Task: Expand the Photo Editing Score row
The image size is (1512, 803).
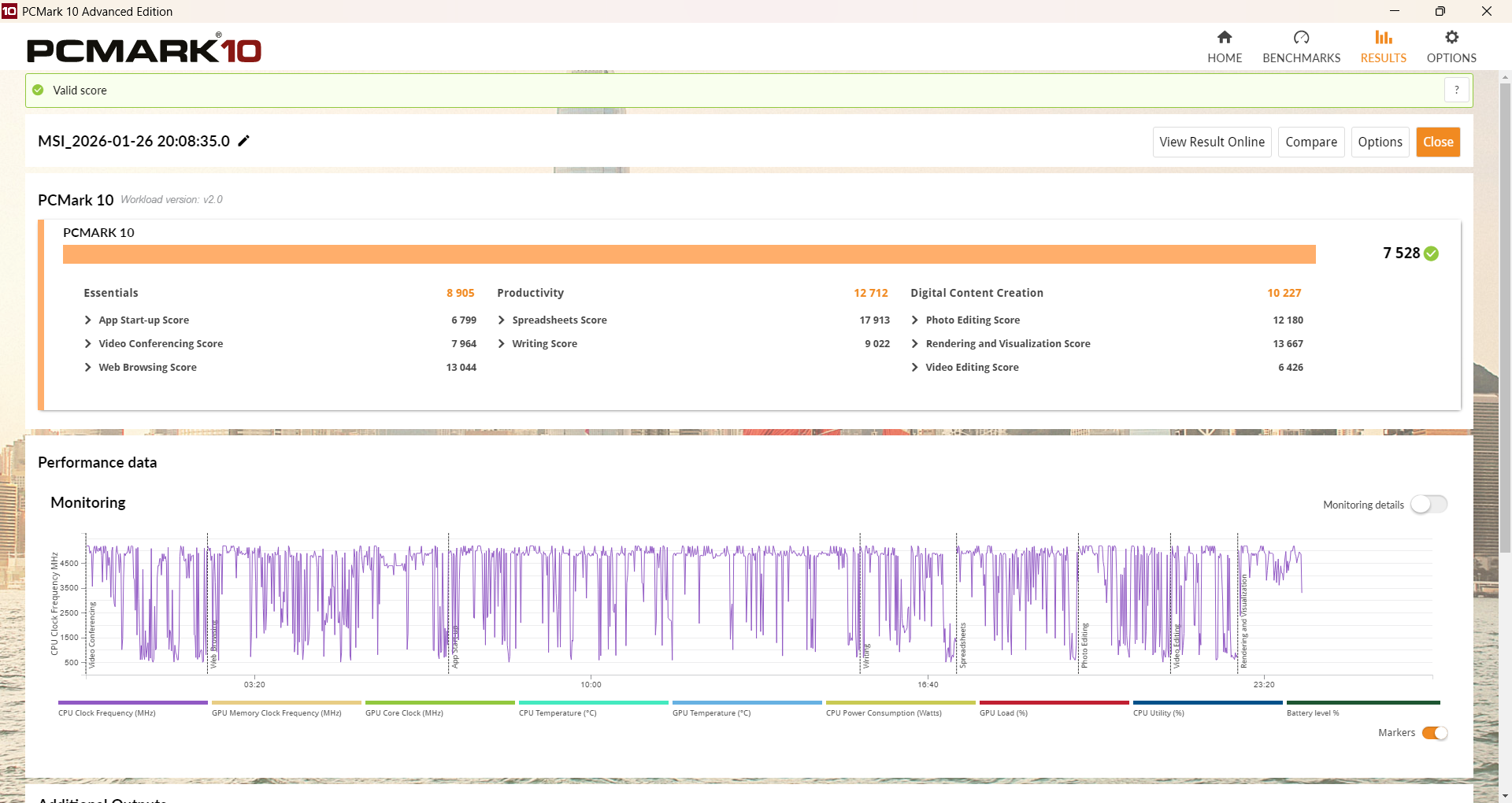Action: coord(915,320)
